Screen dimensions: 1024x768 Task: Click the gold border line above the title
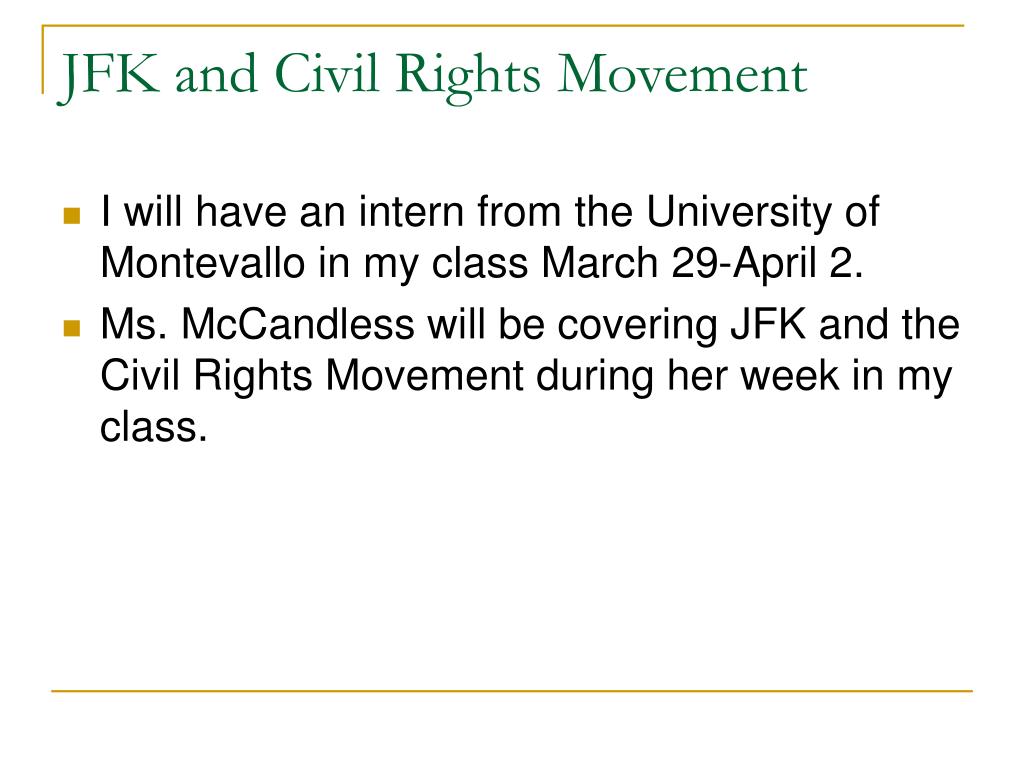(x=503, y=26)
